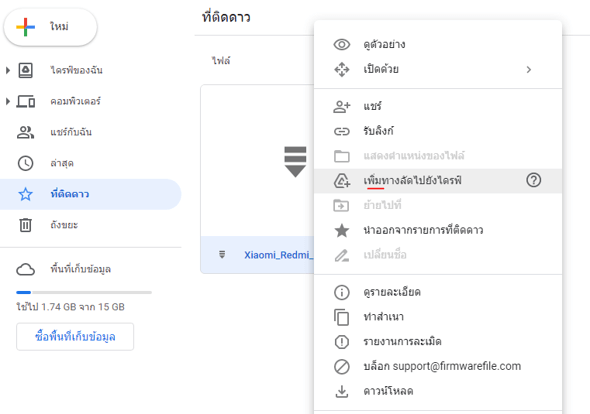Select the Xiaomi_Redmi file thumbnail
The height and width of the screenshot is (414, 590).
coord(257,161)
